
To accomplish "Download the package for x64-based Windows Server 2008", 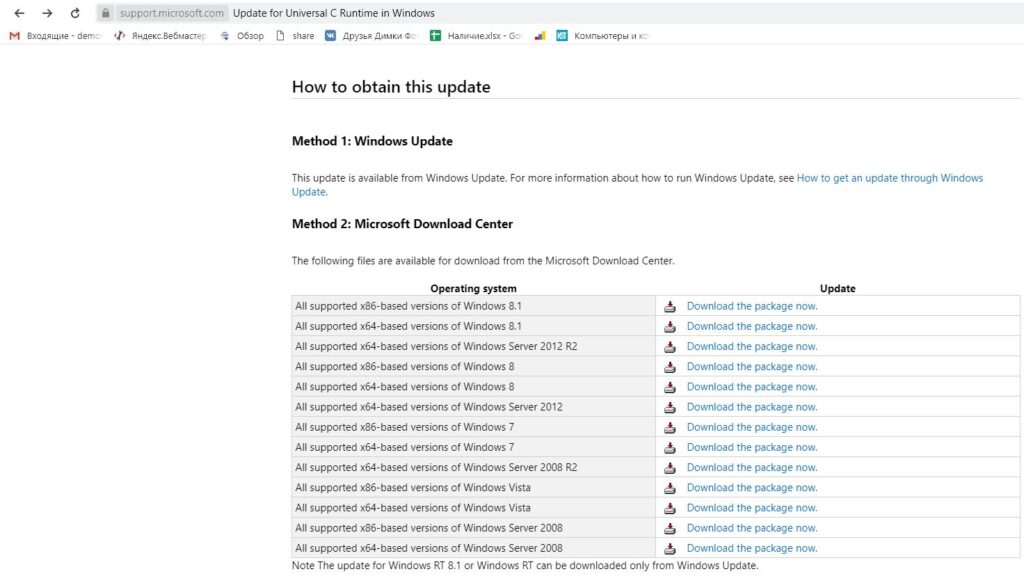I will 751,548.
